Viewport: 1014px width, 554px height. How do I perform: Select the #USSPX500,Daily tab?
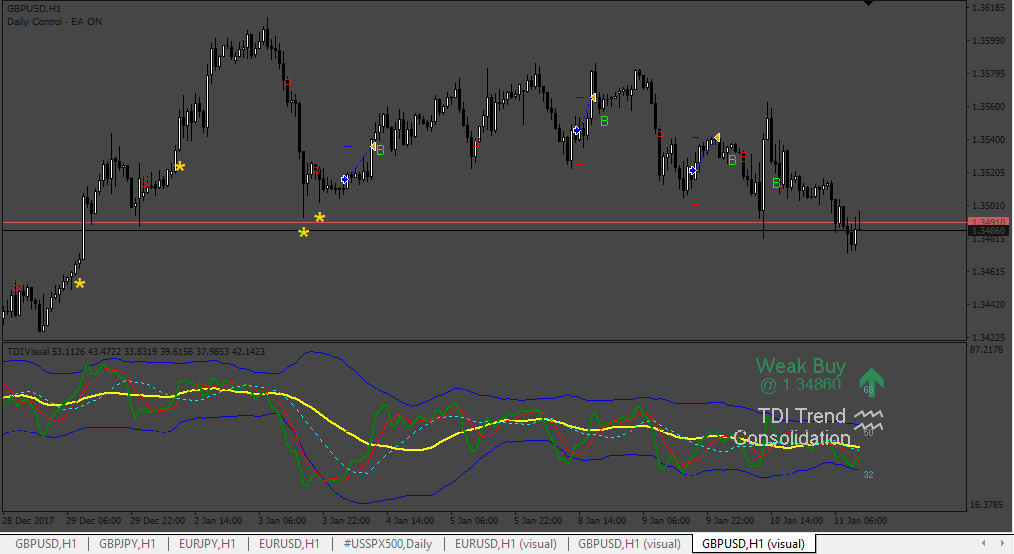pos(387,544)
